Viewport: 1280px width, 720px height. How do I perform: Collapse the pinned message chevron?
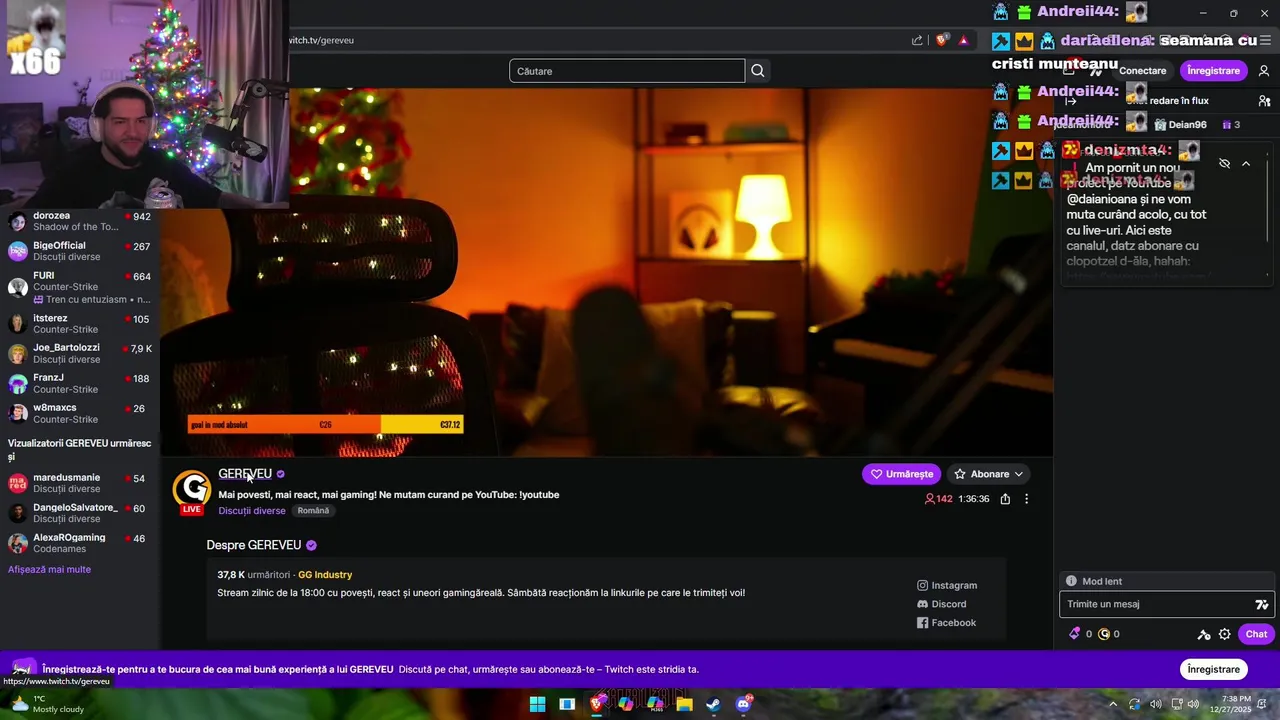click(1246, 163)
